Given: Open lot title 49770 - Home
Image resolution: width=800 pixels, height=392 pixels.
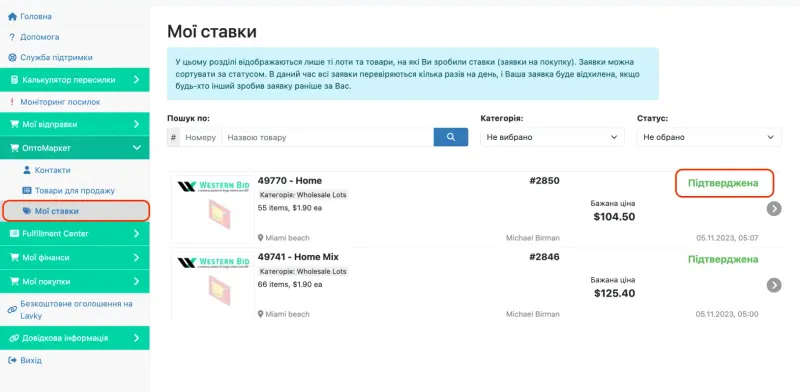Looking at the screenshot, I should click(290, 181).
